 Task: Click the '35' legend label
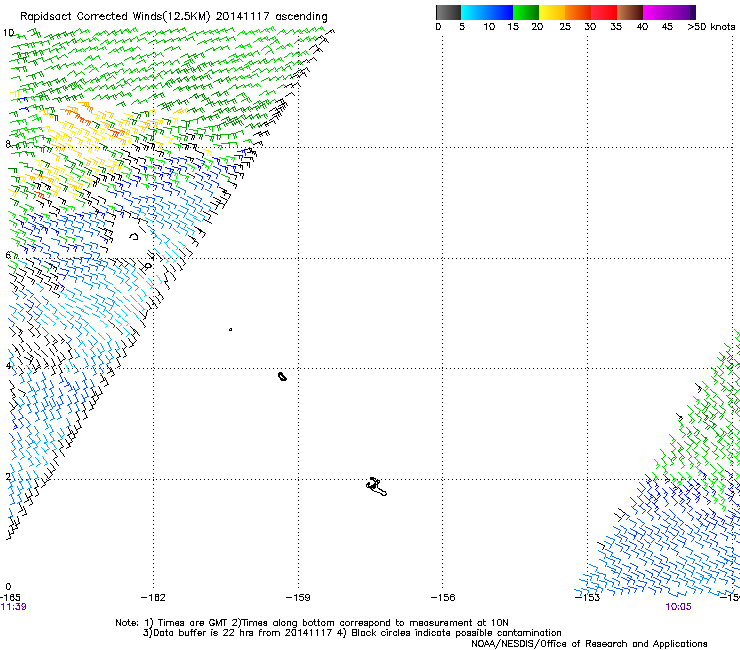616,27
